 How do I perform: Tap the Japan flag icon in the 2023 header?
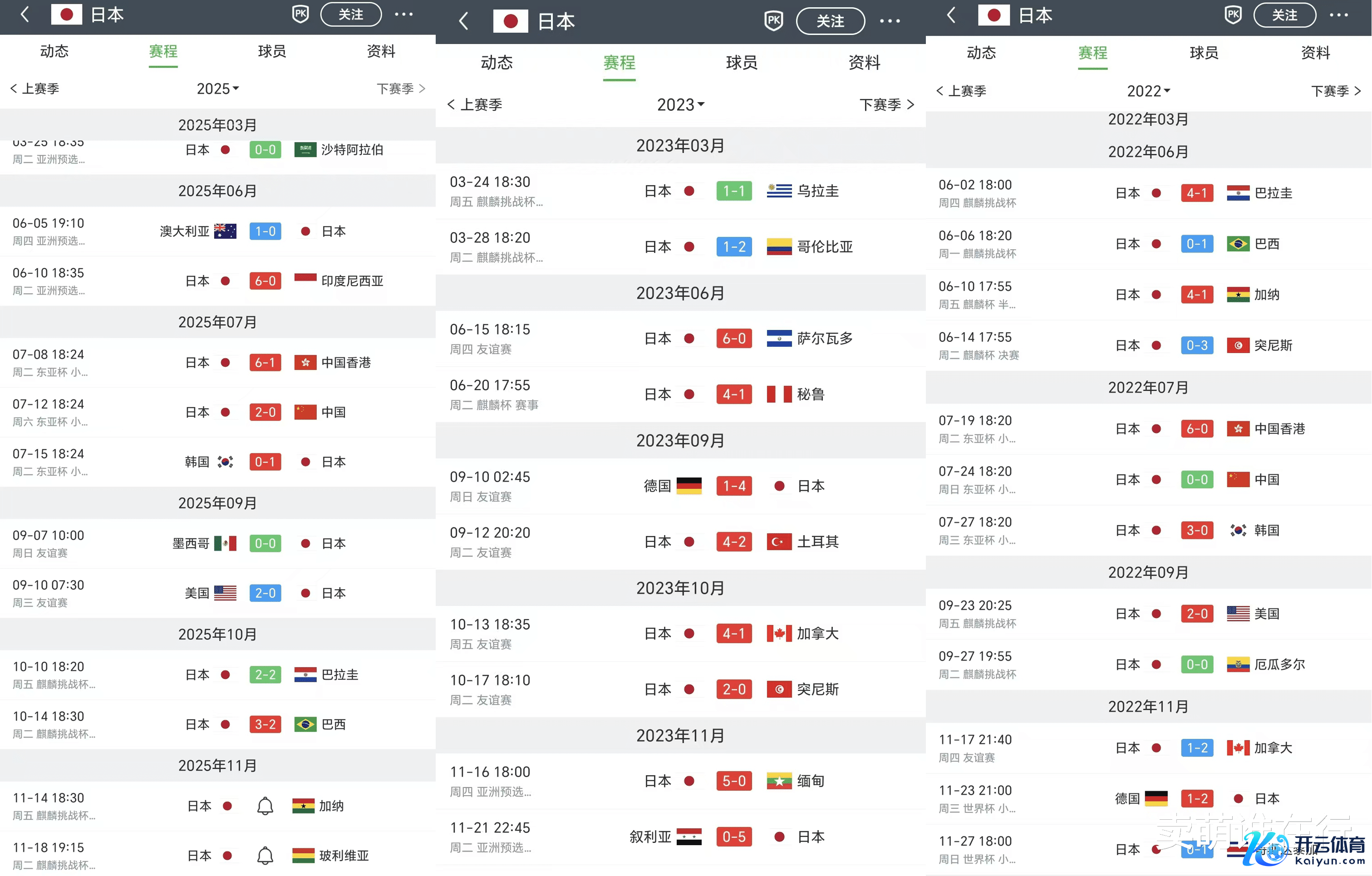(511, 22)
